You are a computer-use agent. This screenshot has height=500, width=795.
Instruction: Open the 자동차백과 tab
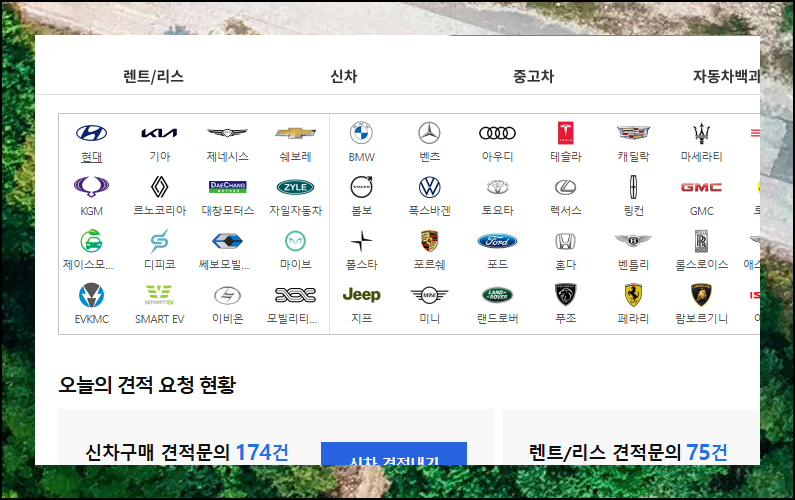point(726,77)
